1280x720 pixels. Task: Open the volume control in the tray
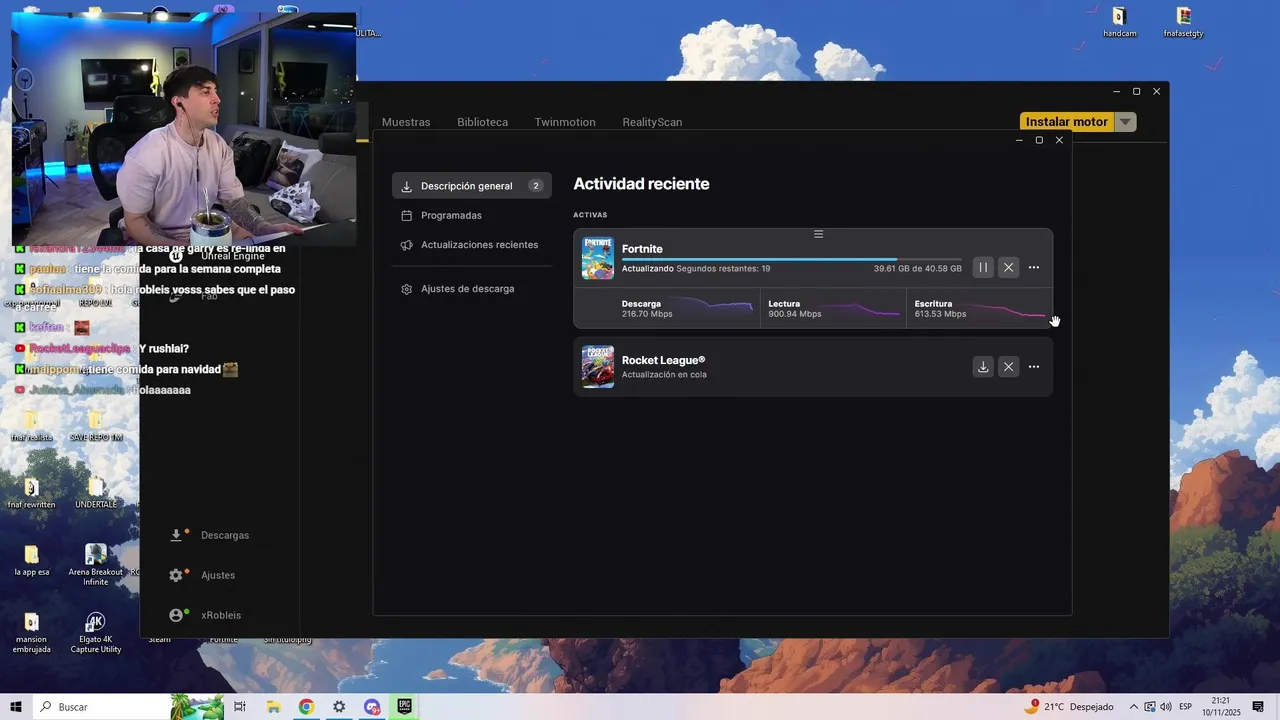tap(1166, 707)
